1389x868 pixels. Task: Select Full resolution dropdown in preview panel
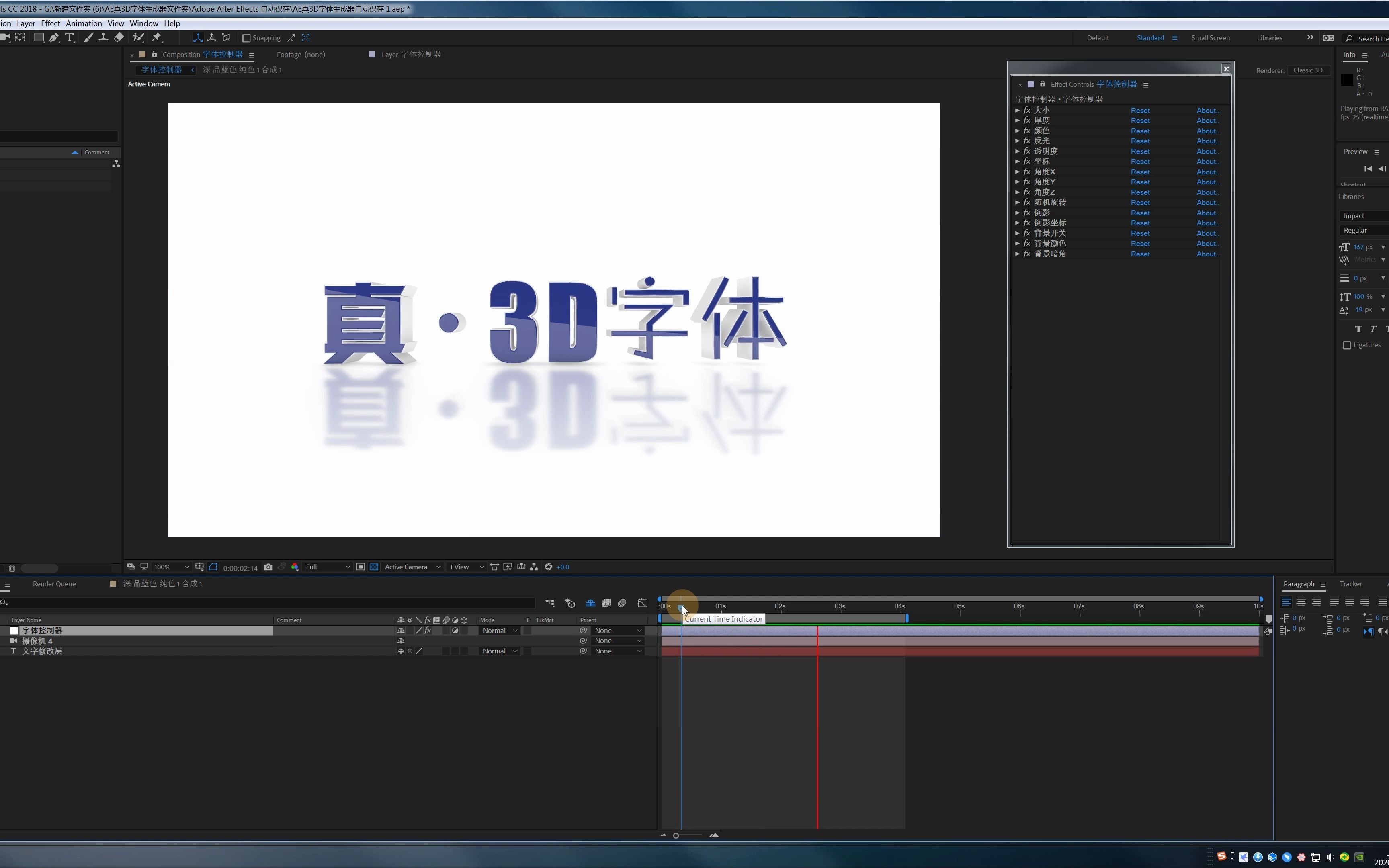click(323, 567)
